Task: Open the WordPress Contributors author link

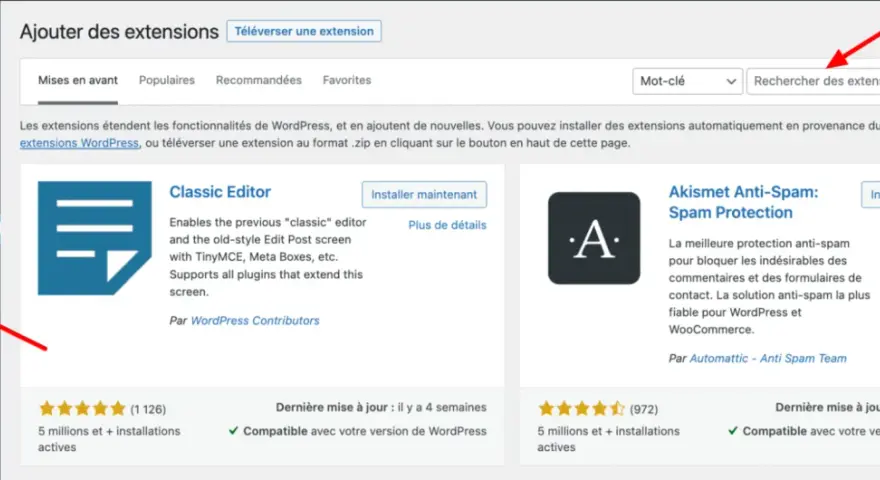Action: point(255,321)
